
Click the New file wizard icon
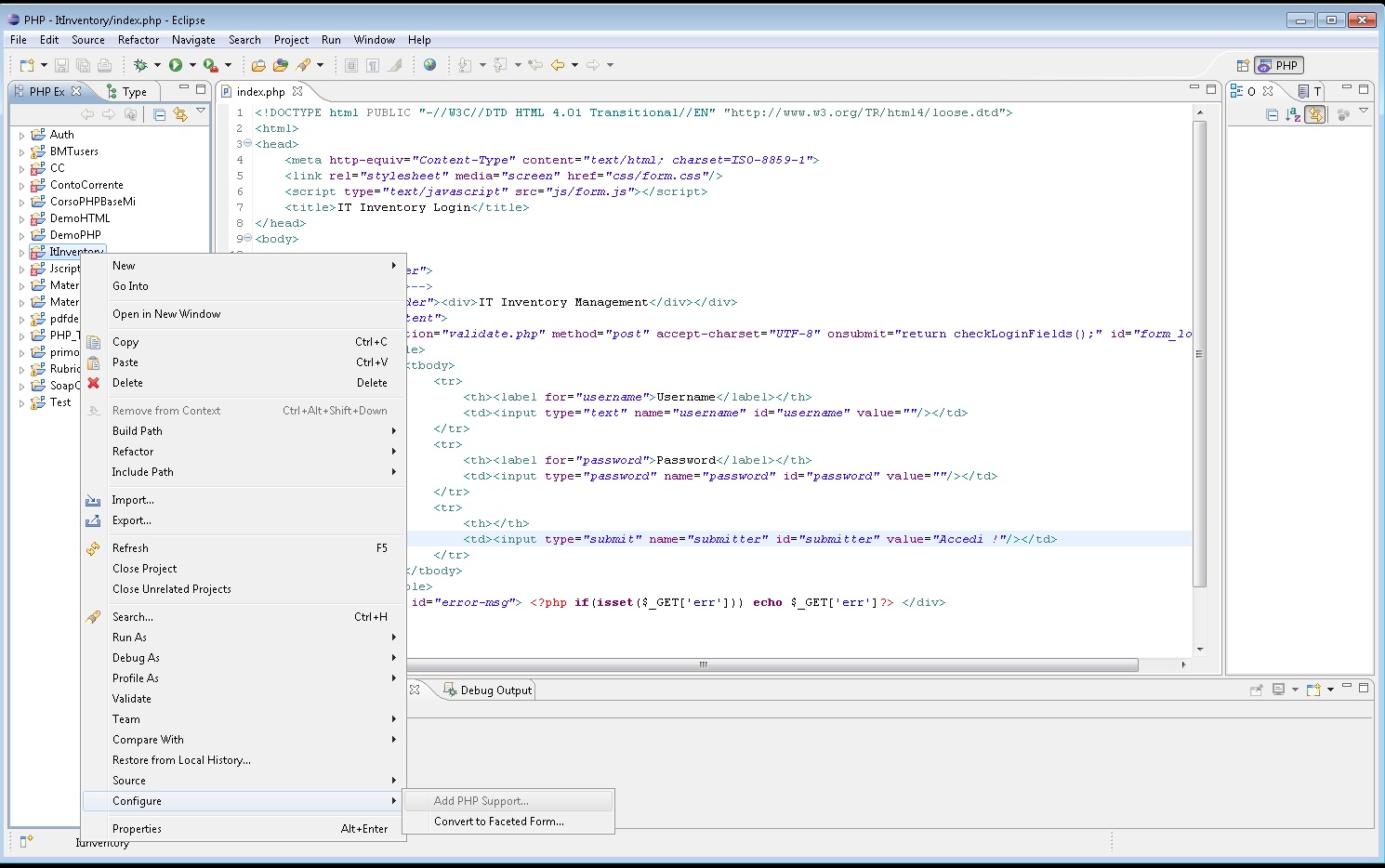[x=27, y=65]
